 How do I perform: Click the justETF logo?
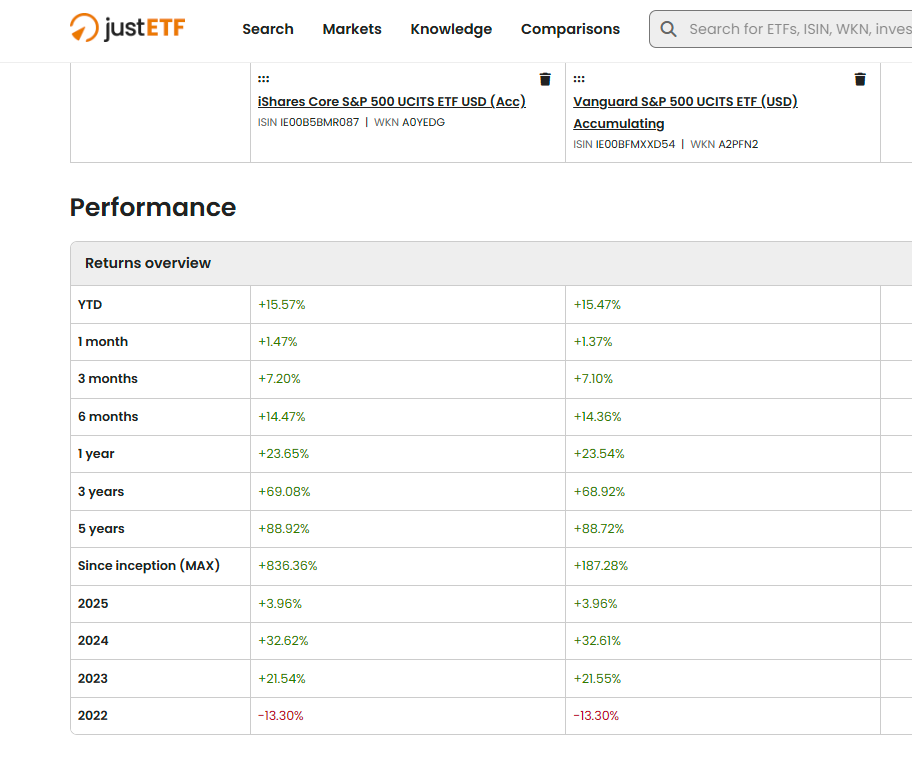[x=127, y=28]
